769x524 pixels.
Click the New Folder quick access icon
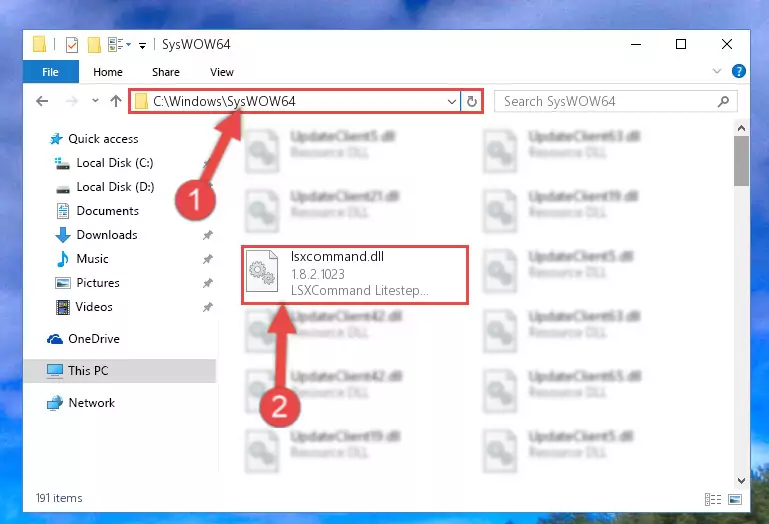coord(94,45)
